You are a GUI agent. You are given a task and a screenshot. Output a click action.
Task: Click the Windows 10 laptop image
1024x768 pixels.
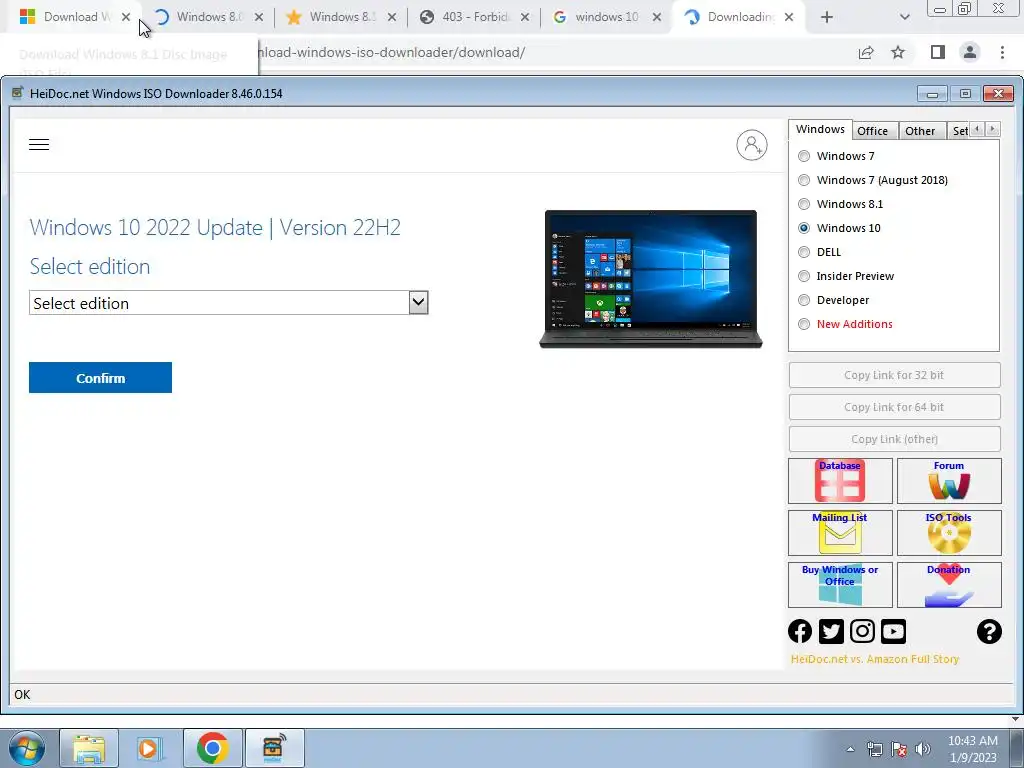pyautogui.click(x=651, y=279)
